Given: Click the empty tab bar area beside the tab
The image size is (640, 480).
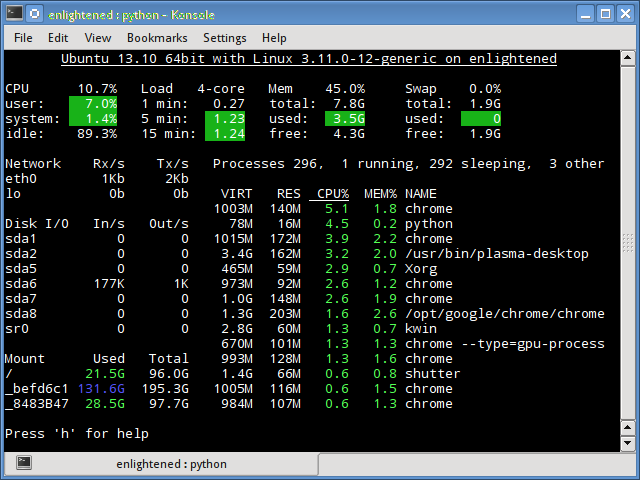Looking at the screenshot, I should coord(476,464).
